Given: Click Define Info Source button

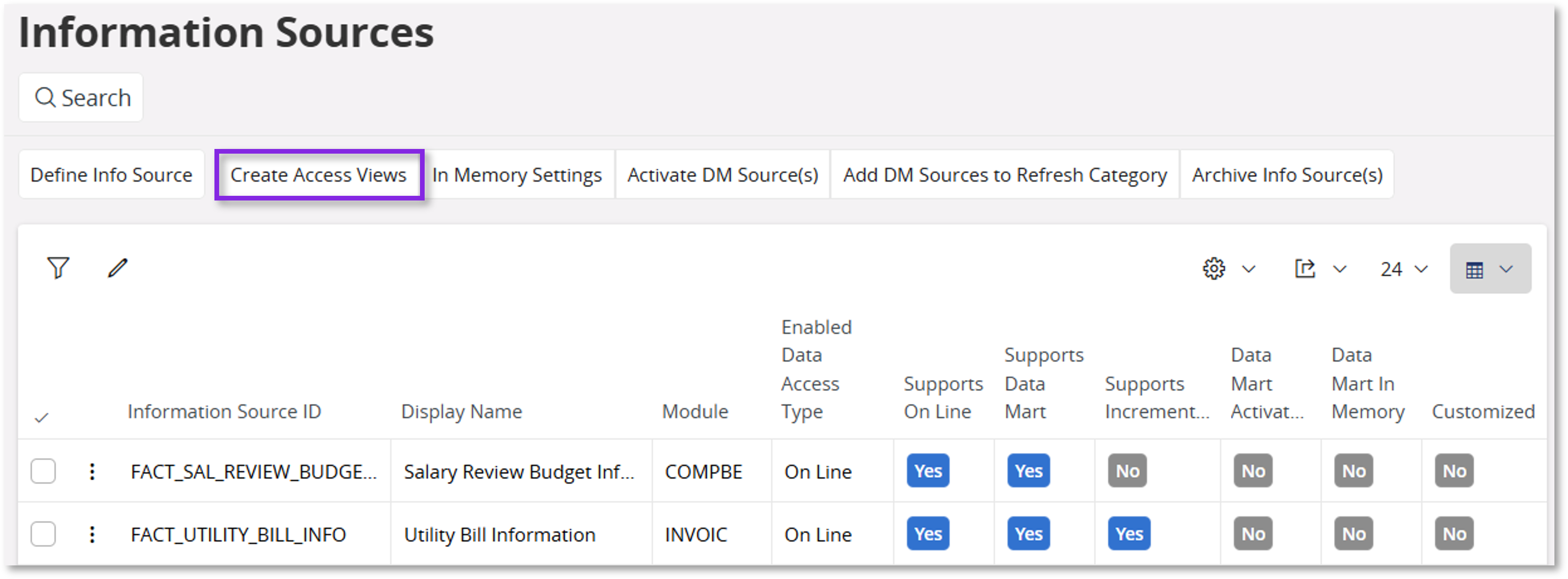Looking at the screenshot, I should [x=111, y=175].
